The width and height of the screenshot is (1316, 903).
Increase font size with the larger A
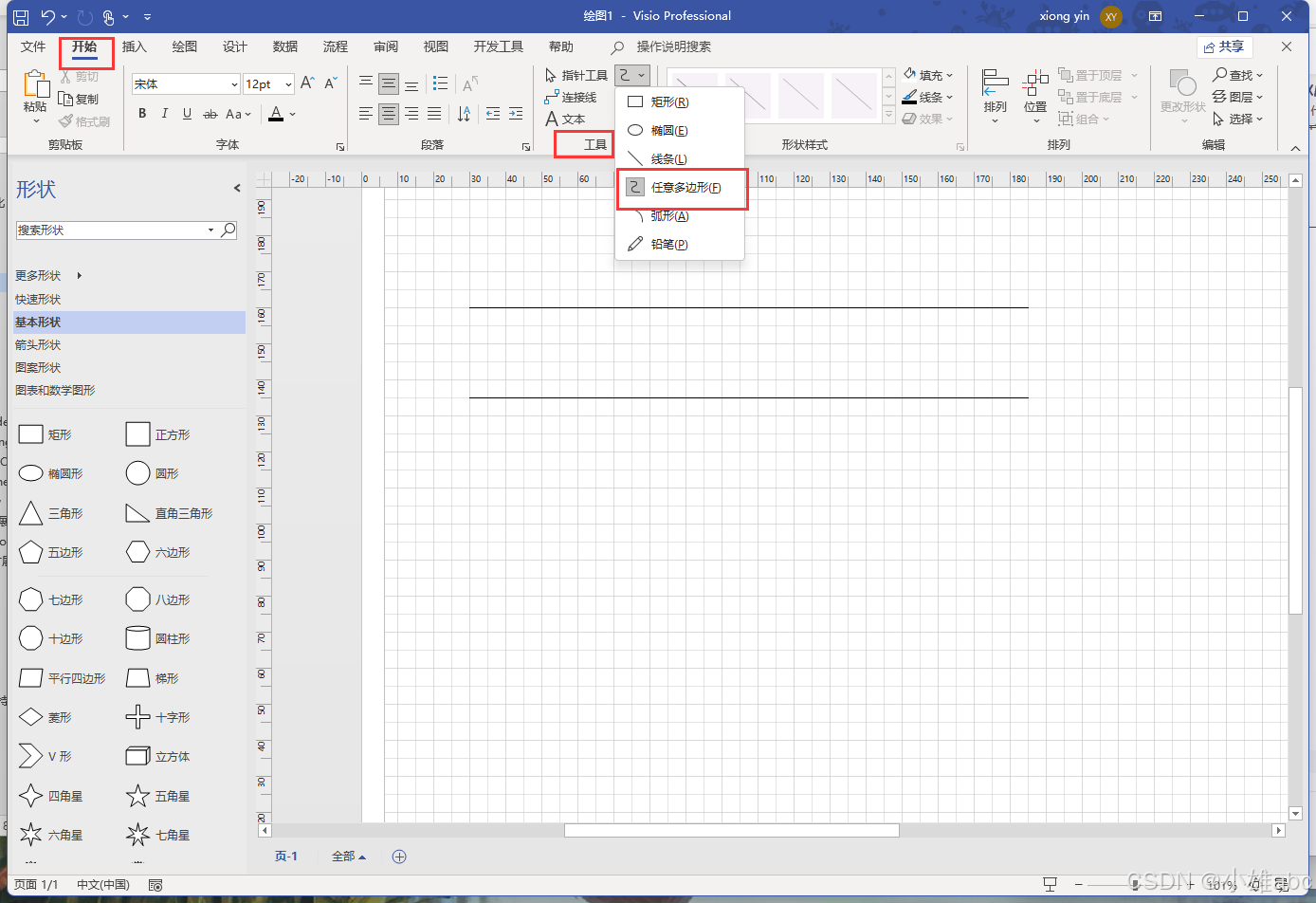tap(307, 83)
